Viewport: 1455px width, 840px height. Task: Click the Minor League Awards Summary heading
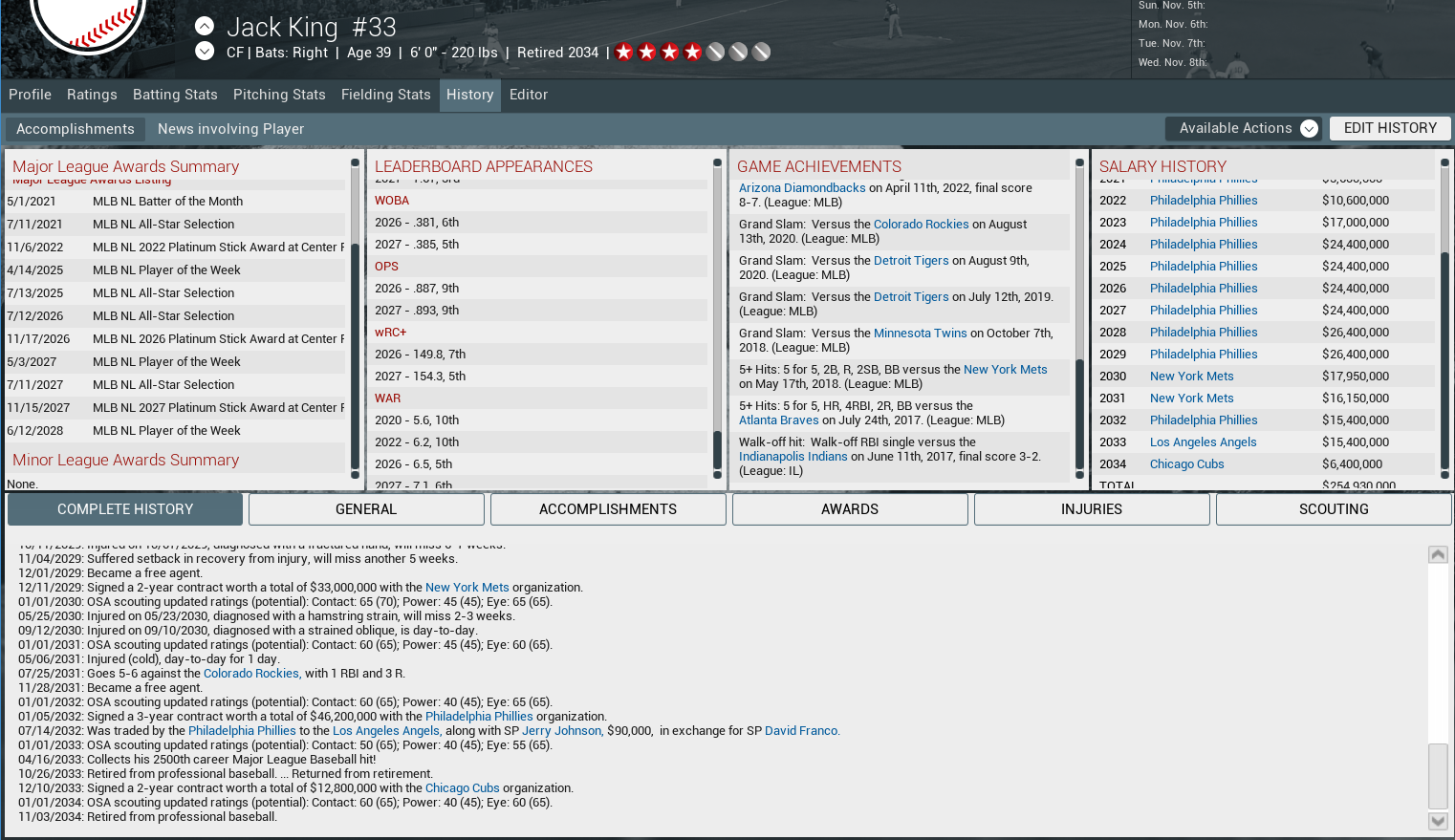[125, 460]
